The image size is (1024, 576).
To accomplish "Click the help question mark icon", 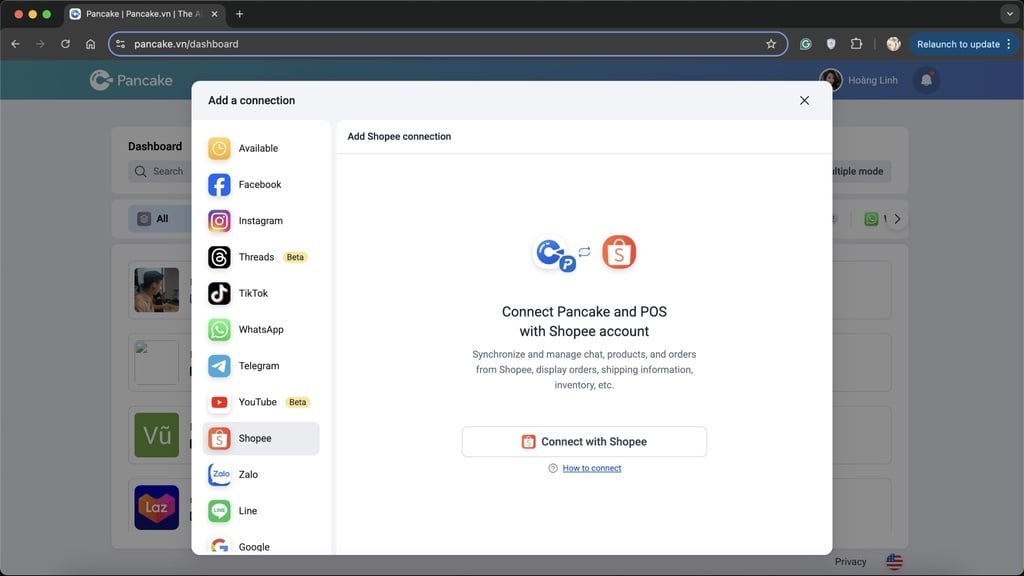I will pos(553,468).
